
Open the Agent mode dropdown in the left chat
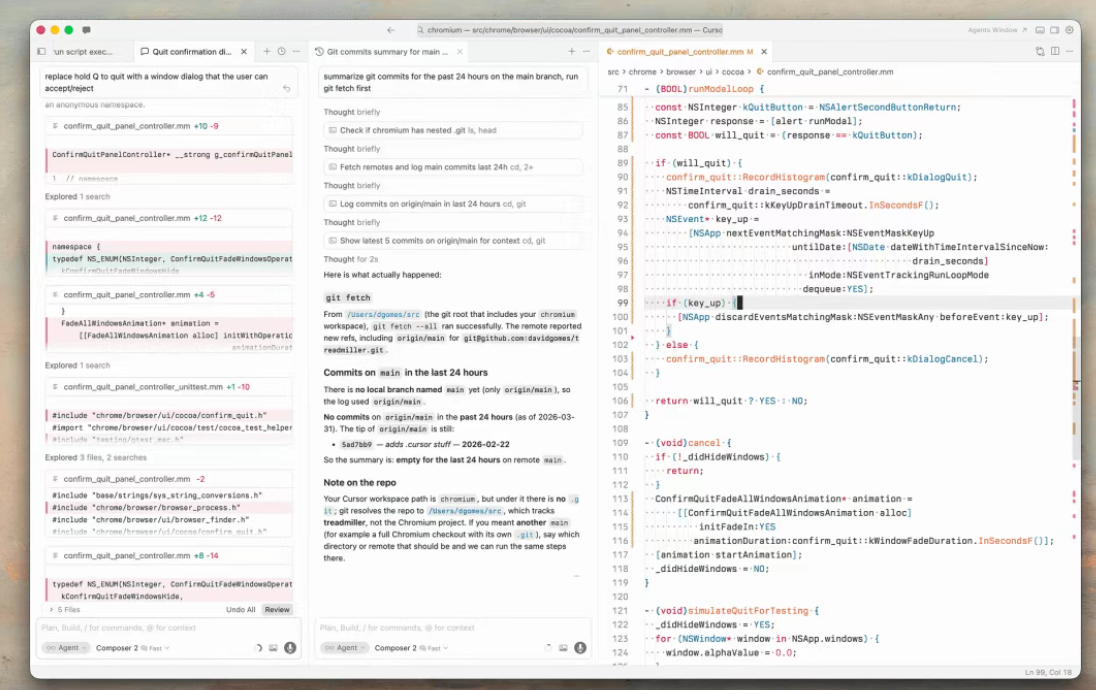(x=63, y=648)
